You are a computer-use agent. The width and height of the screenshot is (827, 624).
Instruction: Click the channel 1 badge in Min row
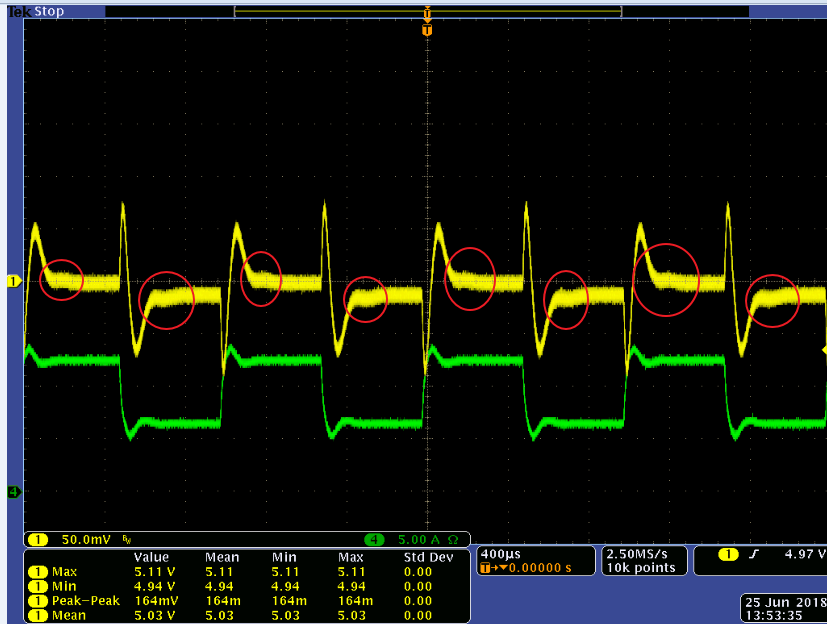coord(37,586)
